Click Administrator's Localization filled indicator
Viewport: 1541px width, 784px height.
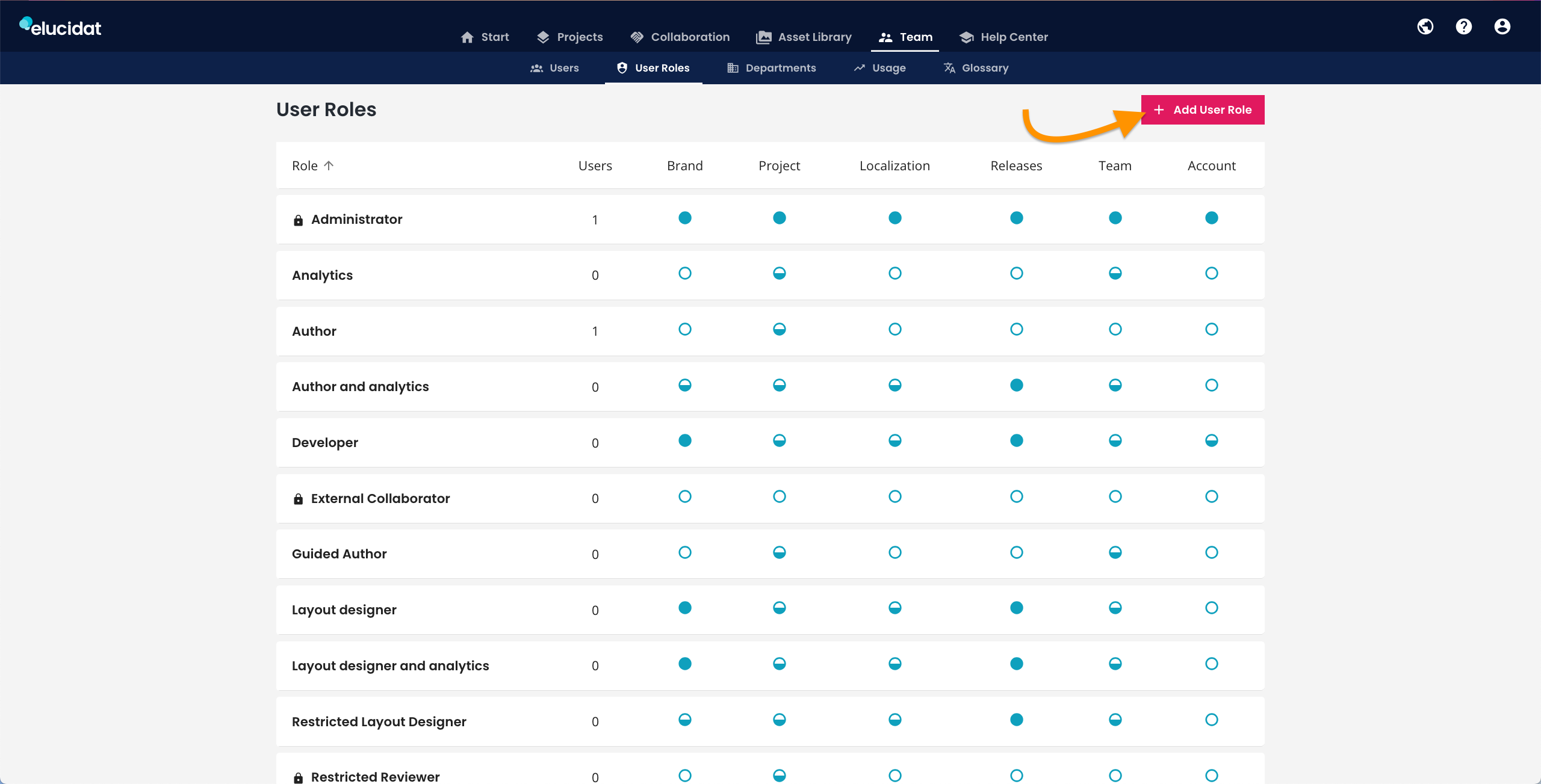pos(895,218)
